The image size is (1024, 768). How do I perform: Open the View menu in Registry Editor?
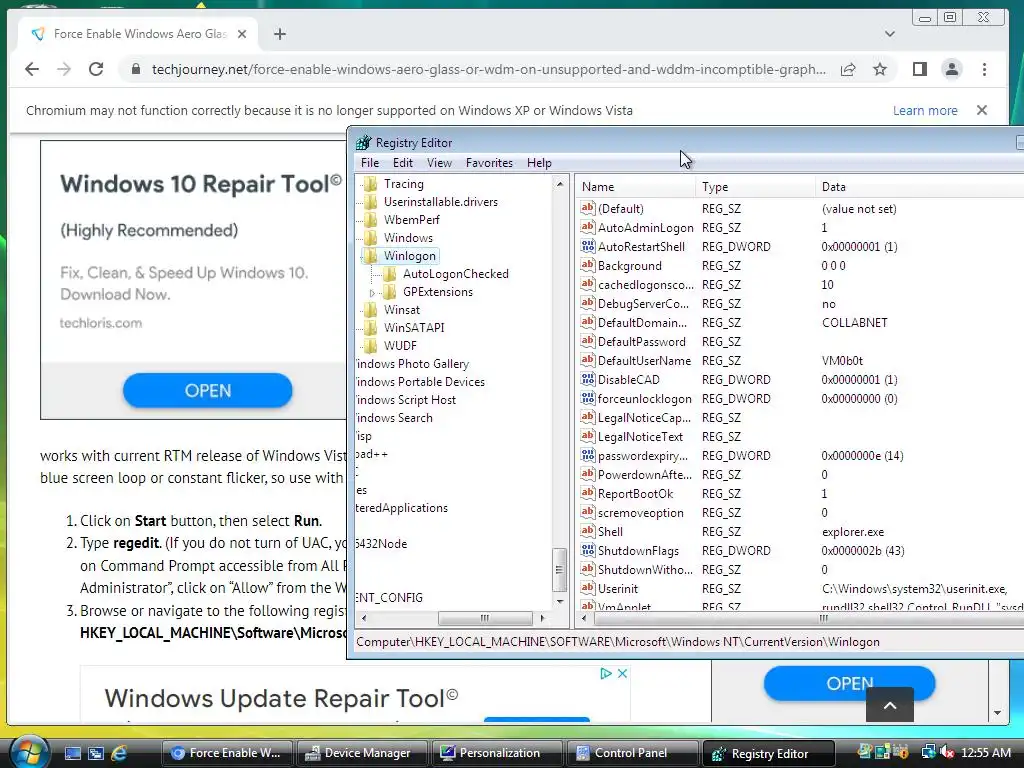click(x=439, y=163)
